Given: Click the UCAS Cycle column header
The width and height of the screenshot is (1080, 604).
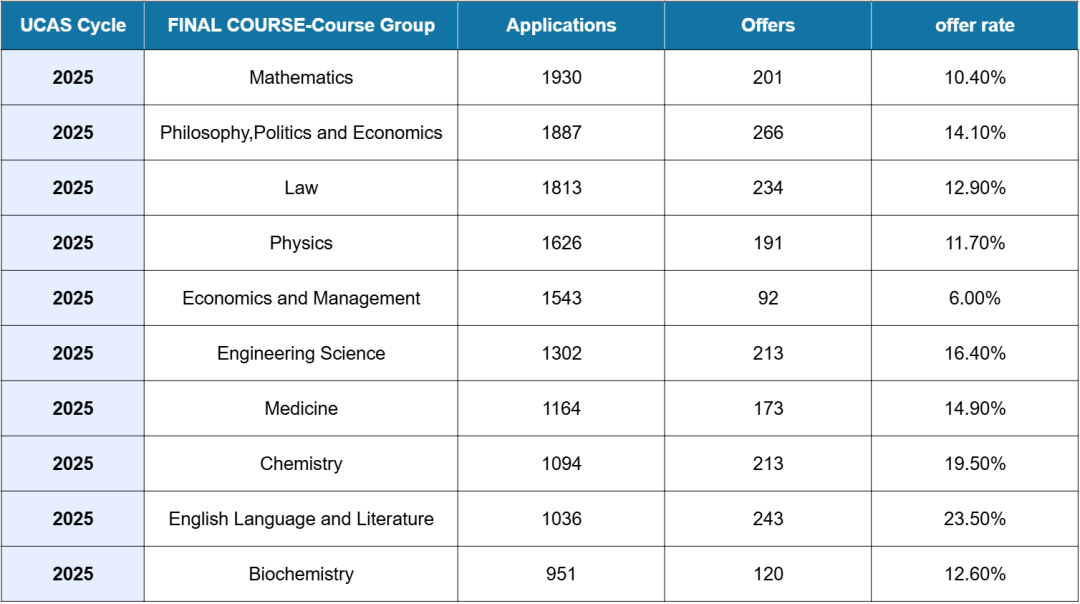Looking at the screenshot, I should [x=73, y=26].
